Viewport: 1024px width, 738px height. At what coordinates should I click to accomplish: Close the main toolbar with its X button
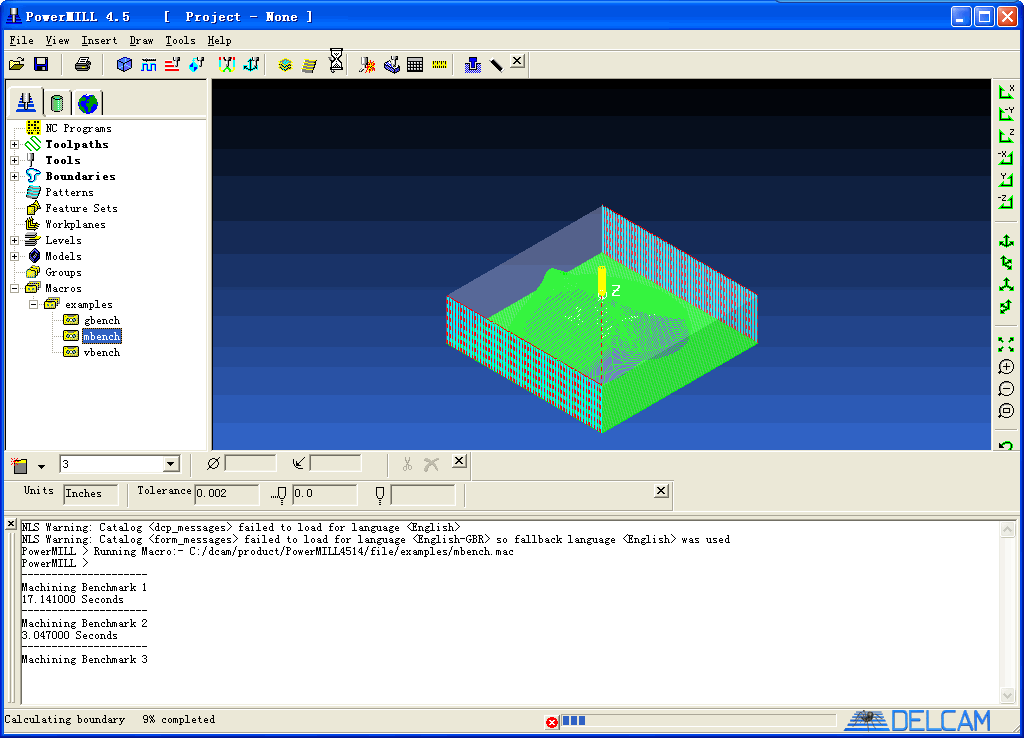517,61
